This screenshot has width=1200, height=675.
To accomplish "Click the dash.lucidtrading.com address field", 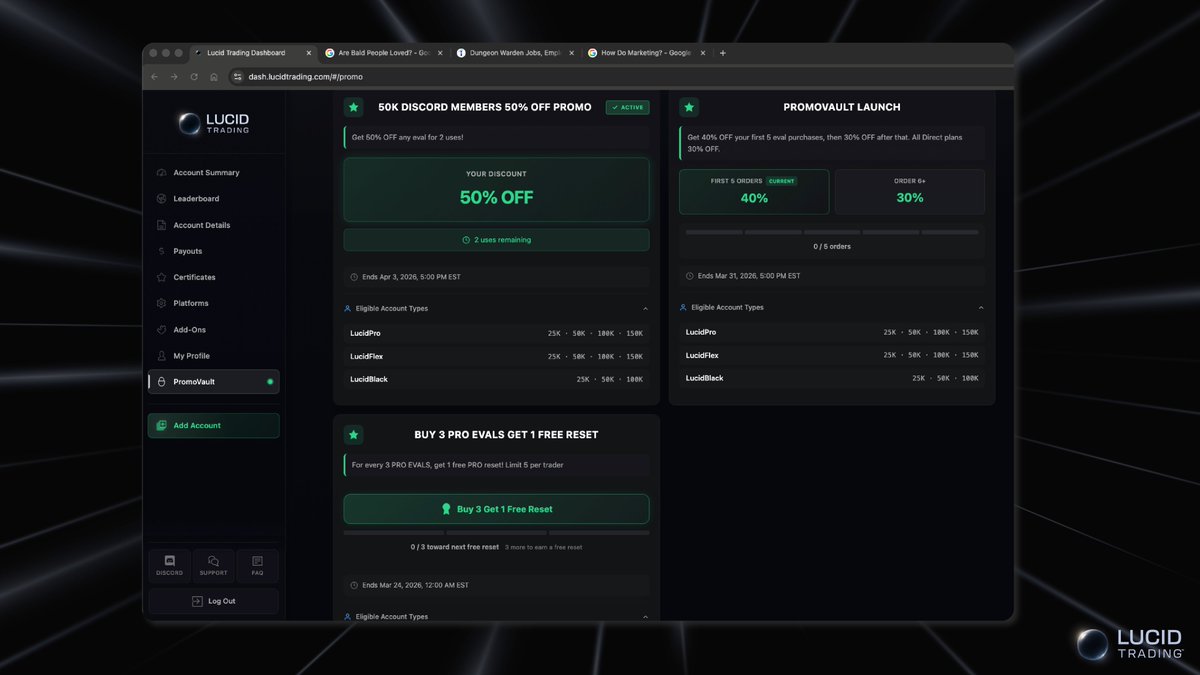I will [618, 77].
